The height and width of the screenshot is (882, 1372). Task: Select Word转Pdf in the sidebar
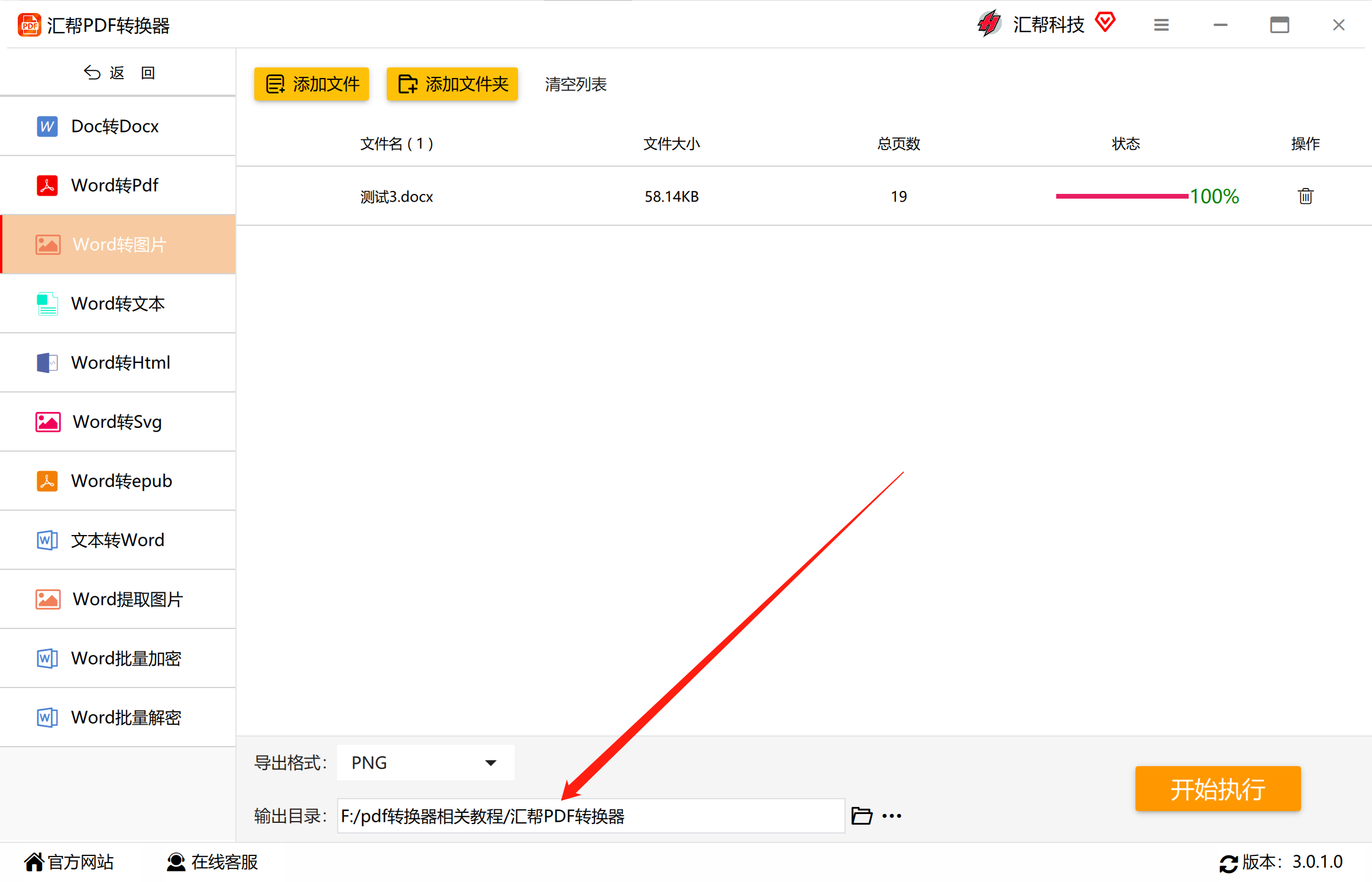tap(118, 186)
